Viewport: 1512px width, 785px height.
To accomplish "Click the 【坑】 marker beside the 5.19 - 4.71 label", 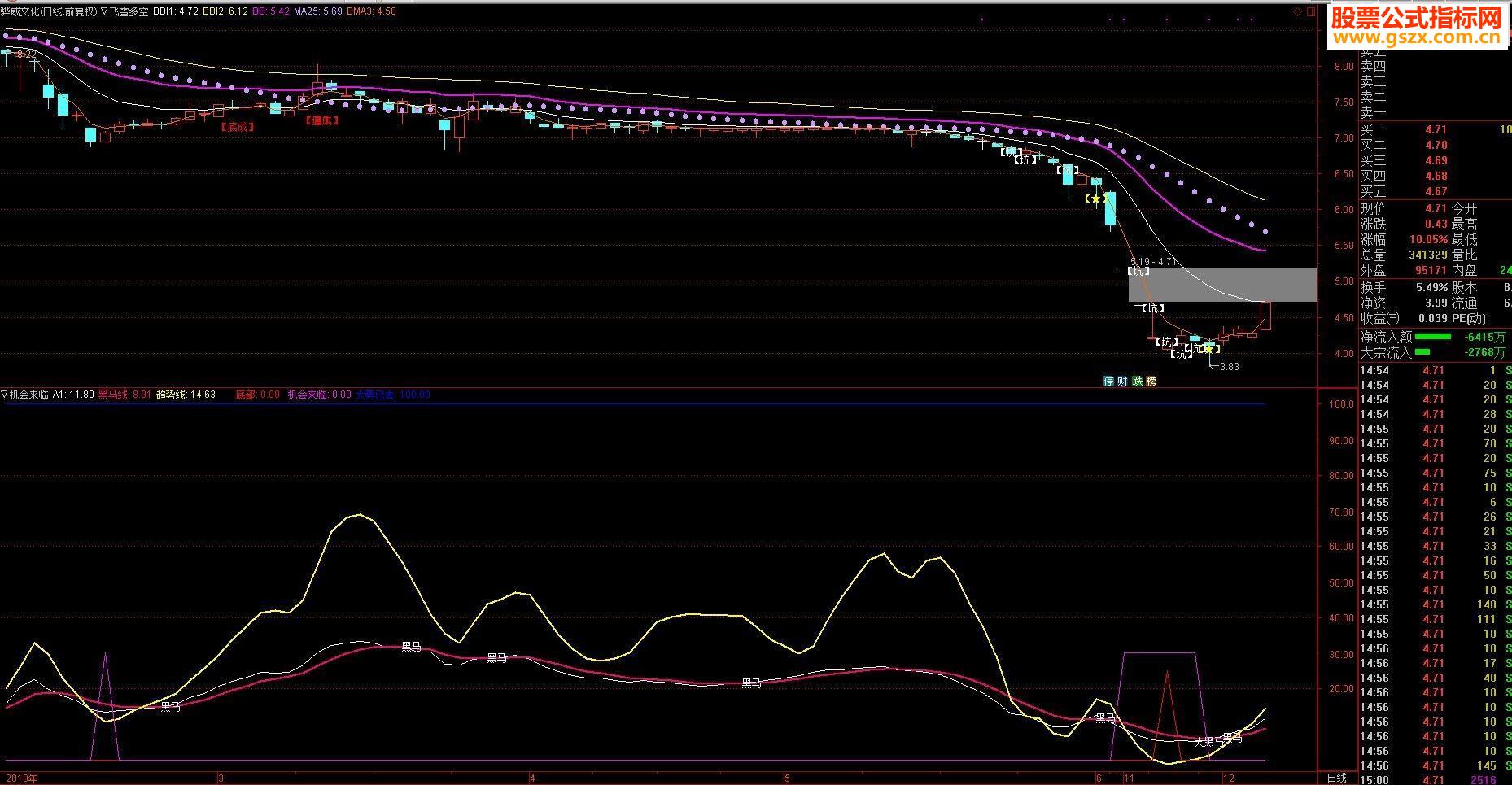I will pyautogui.click(x=1139, y=271).
